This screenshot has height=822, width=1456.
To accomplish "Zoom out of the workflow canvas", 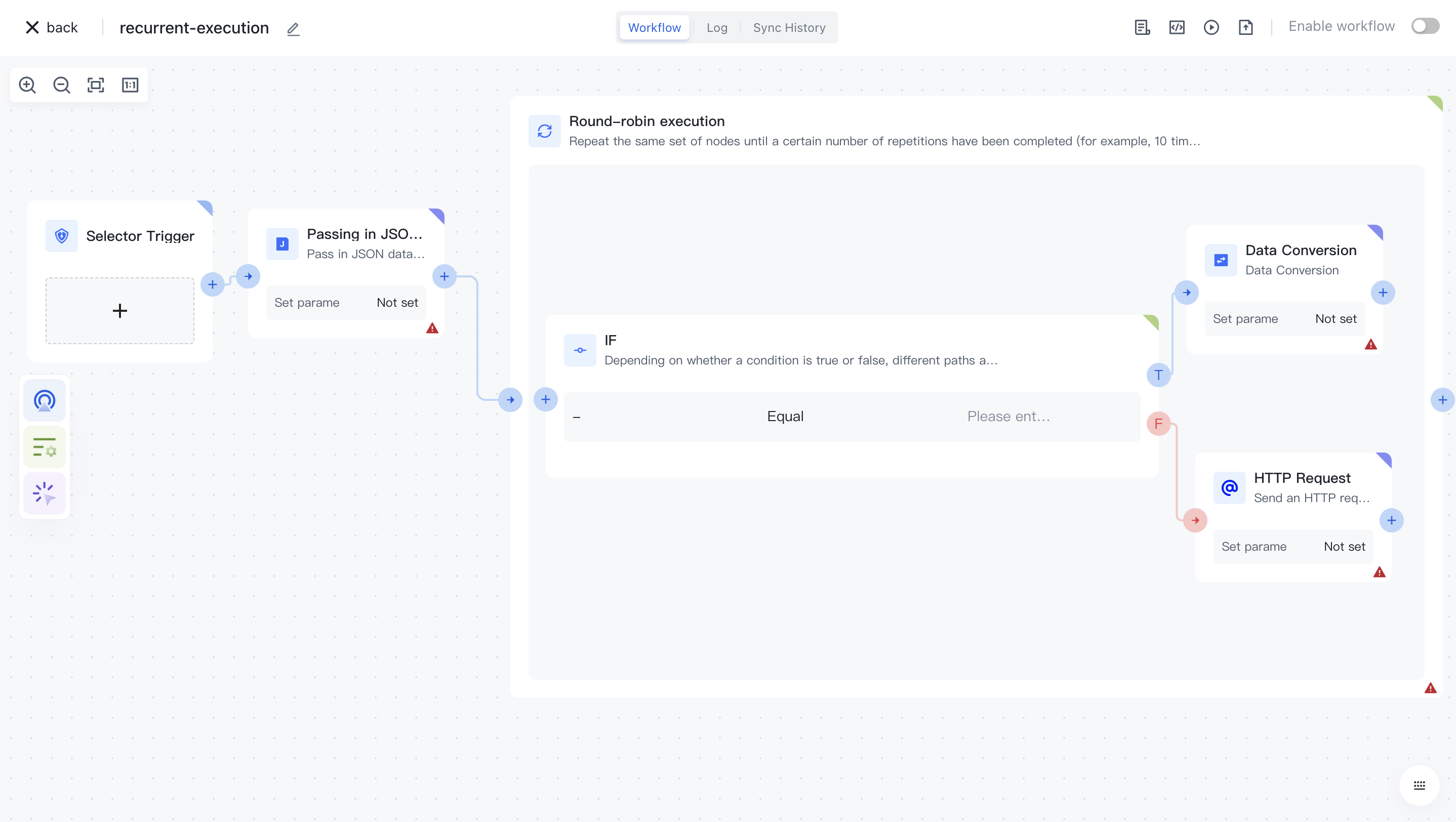I will click(61, 85).
